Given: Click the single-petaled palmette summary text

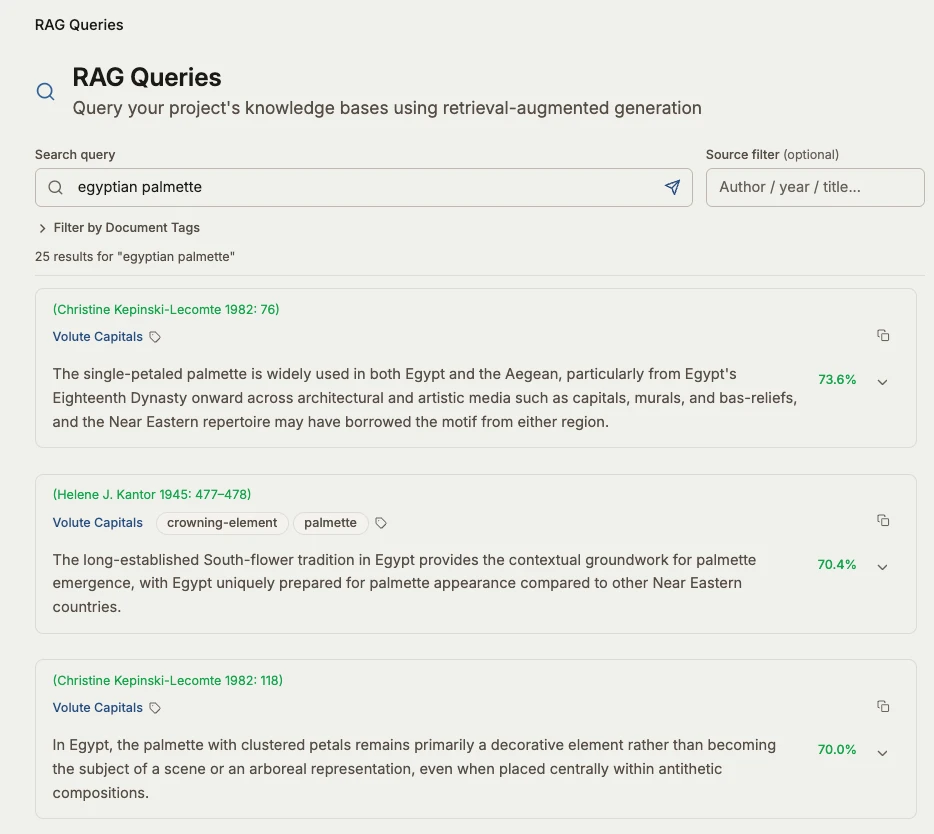Looking at the screenshot, I should pos(425,398).
